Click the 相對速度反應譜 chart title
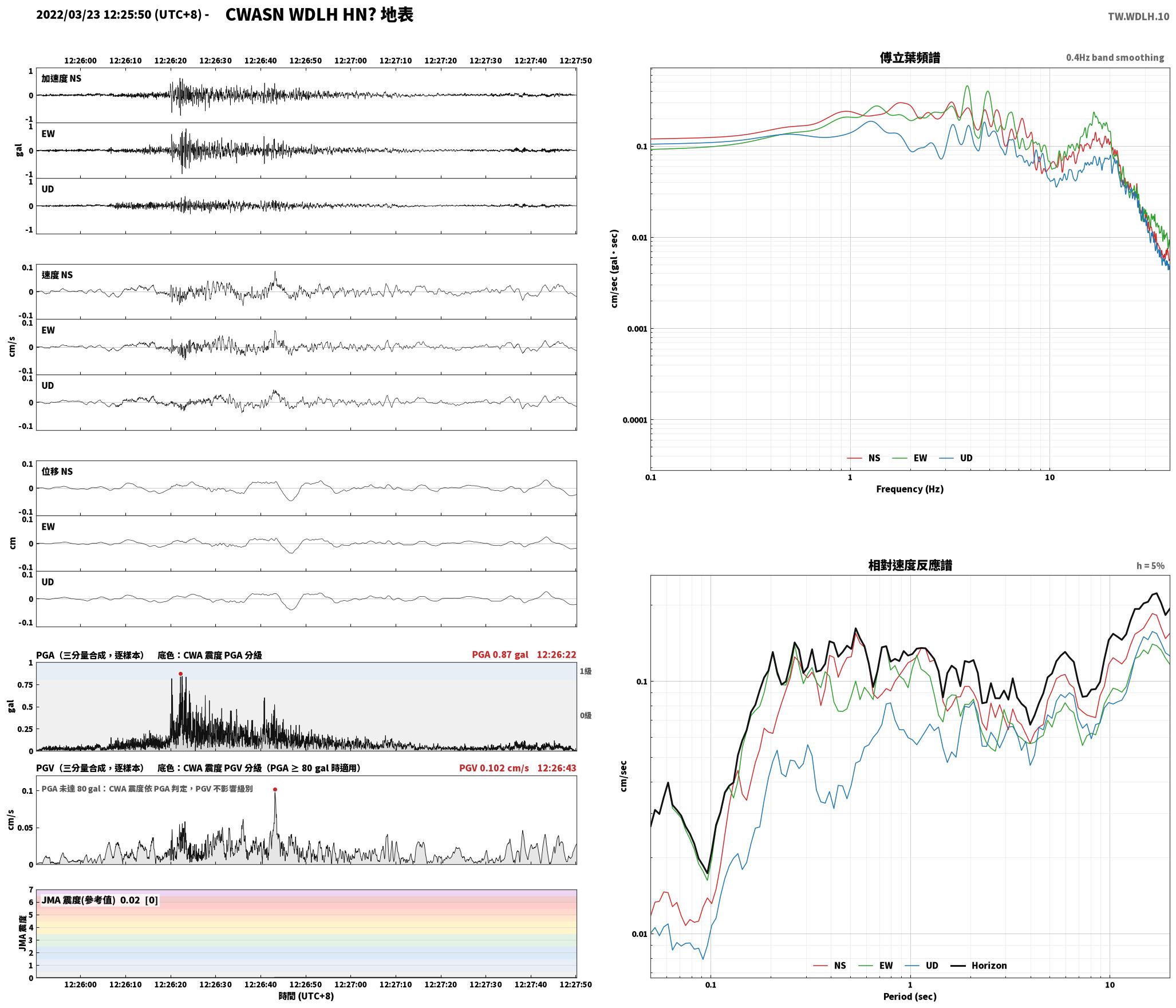Image resolution: width=1176 pixels, height=1008 pixels. click(910, 565)
